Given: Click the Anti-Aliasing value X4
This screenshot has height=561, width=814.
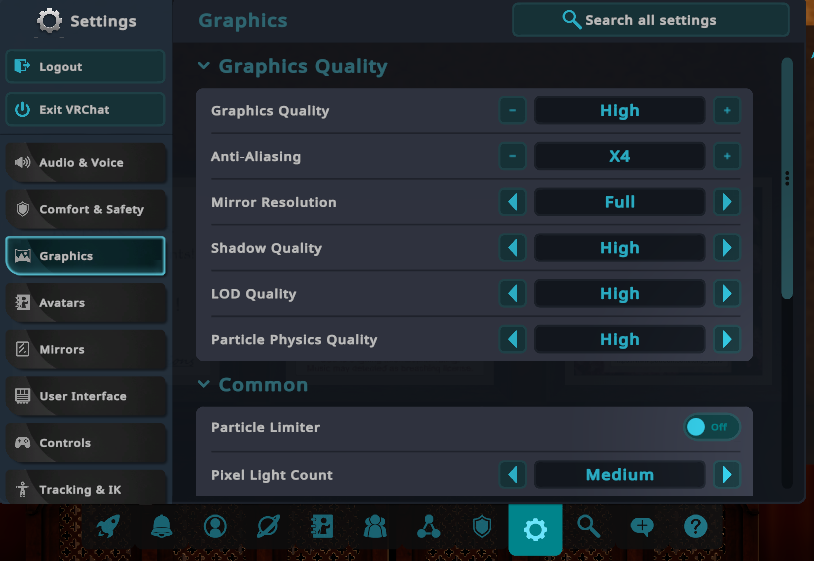Looking at the screenshot, I should point(620,156).
